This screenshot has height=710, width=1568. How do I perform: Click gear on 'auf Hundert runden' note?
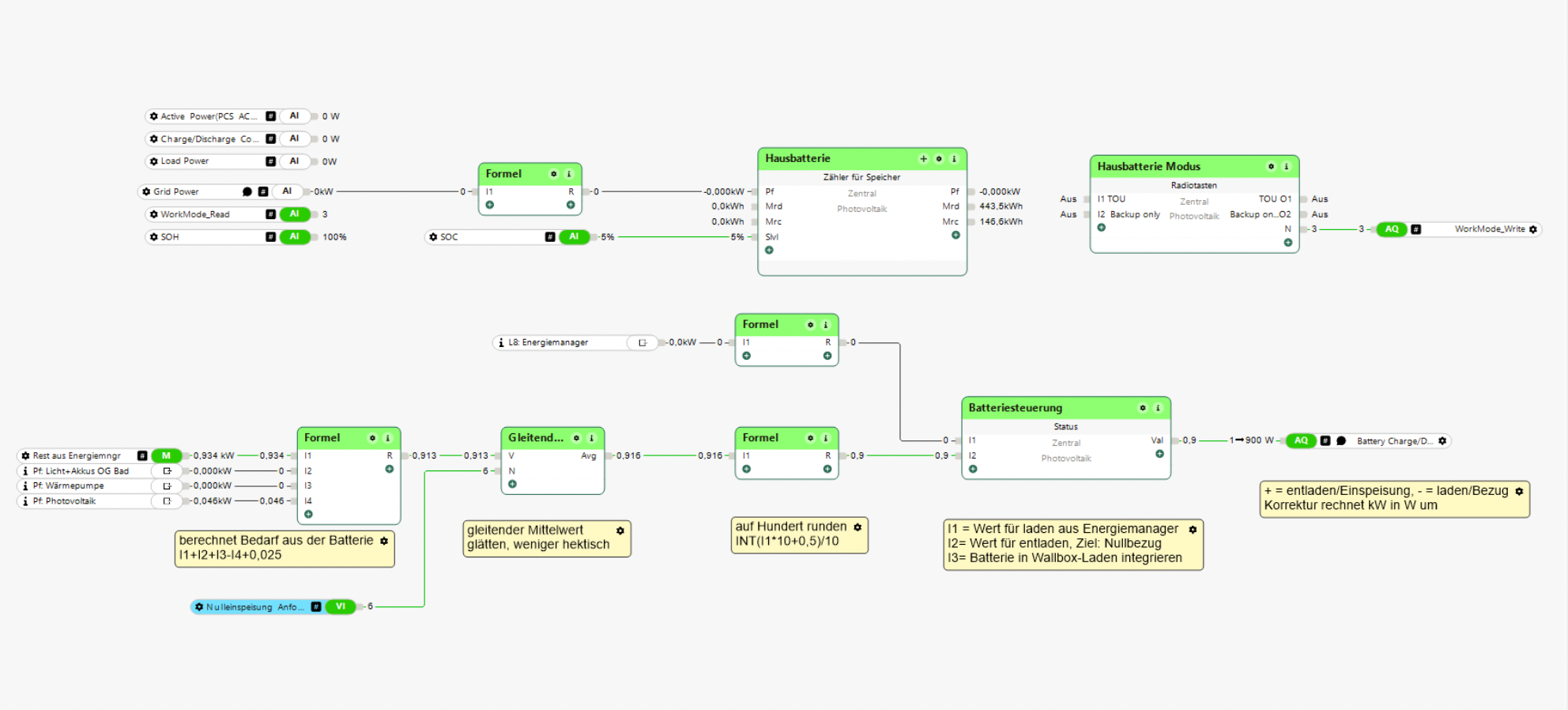click(x=857, y=527)
